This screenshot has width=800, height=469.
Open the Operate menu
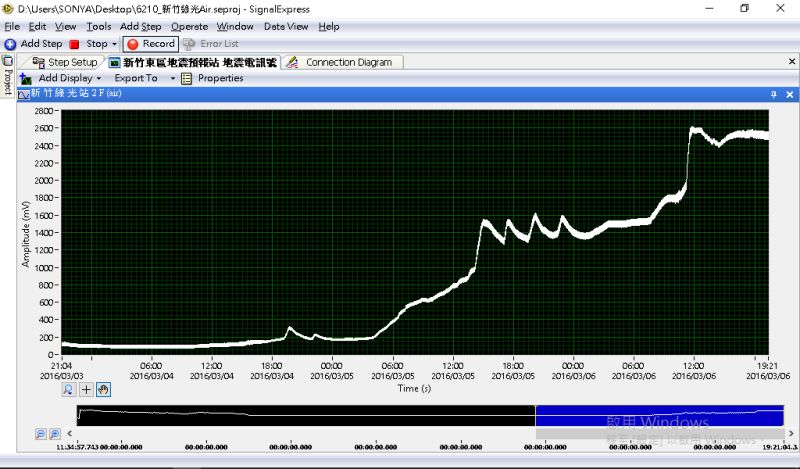click(189, 27)
